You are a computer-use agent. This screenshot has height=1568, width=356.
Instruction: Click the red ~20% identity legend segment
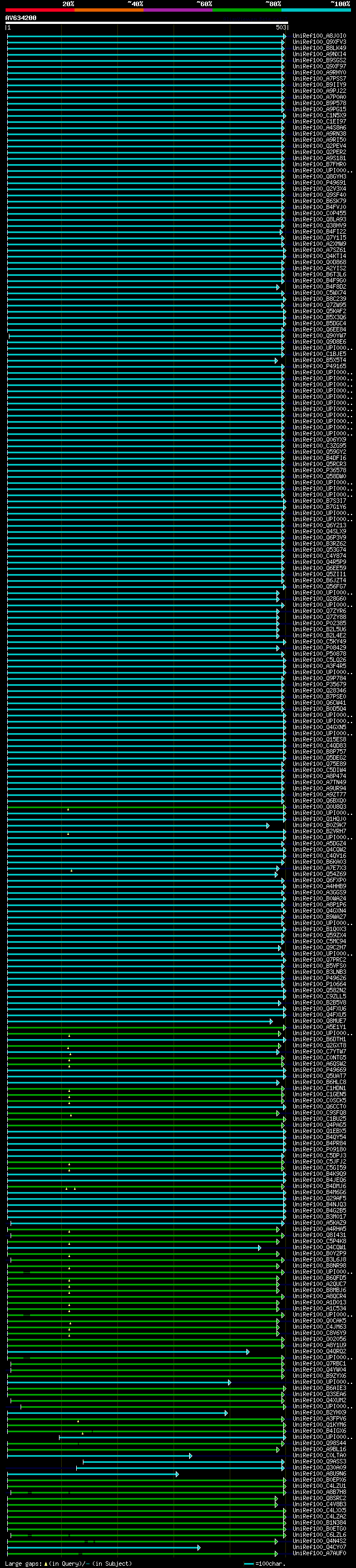(x=39, y=10)
